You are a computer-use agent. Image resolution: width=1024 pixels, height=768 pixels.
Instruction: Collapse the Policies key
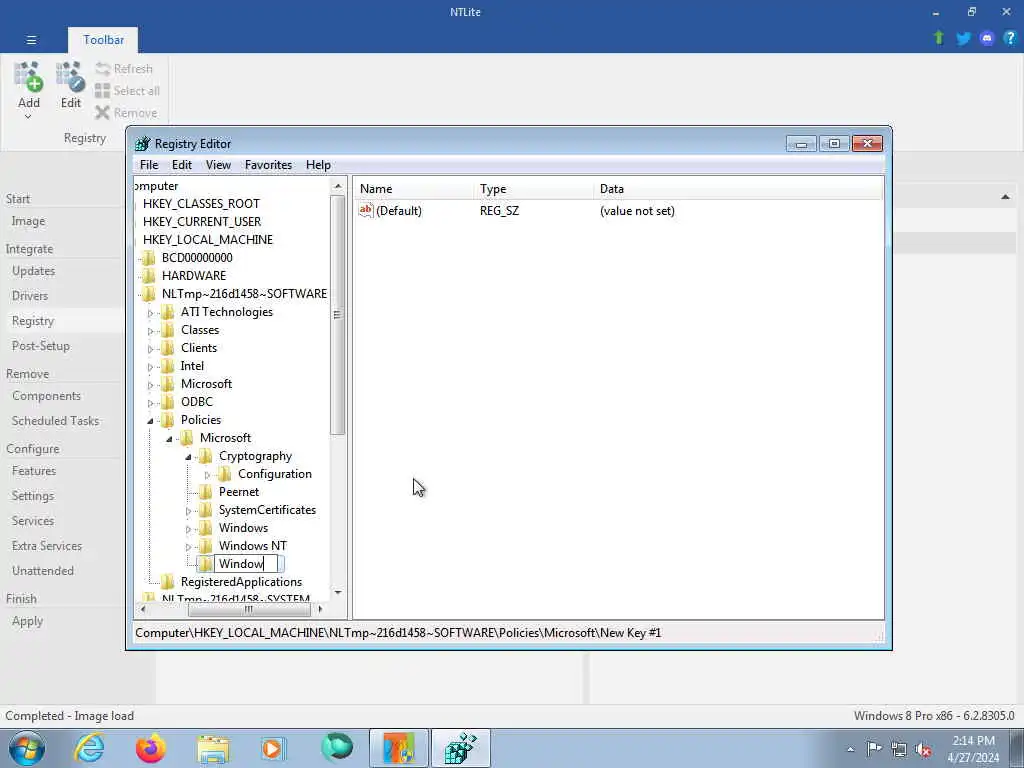150,421
